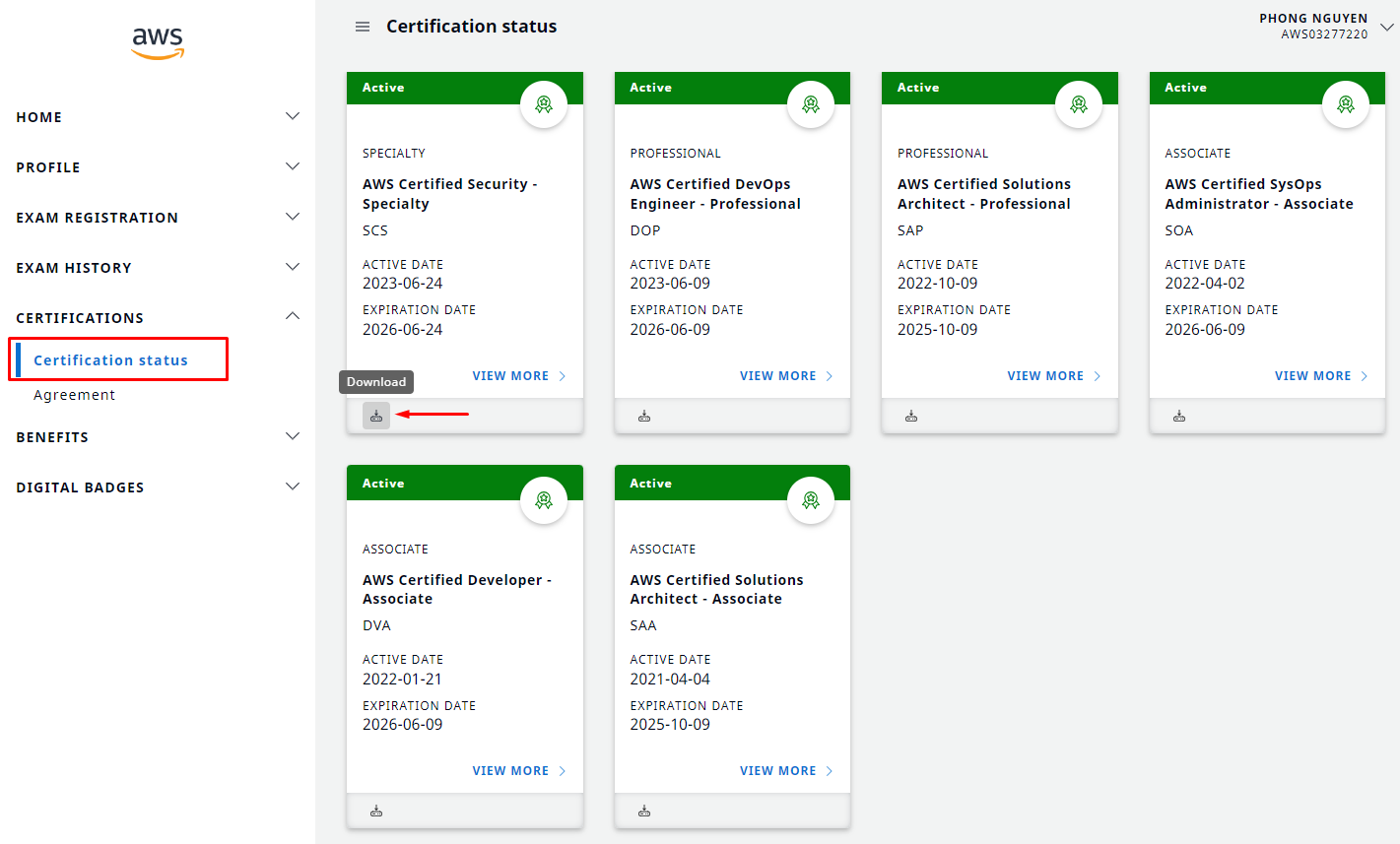Click the AWS logo
1400x844 pixels.
pos(158,42)
